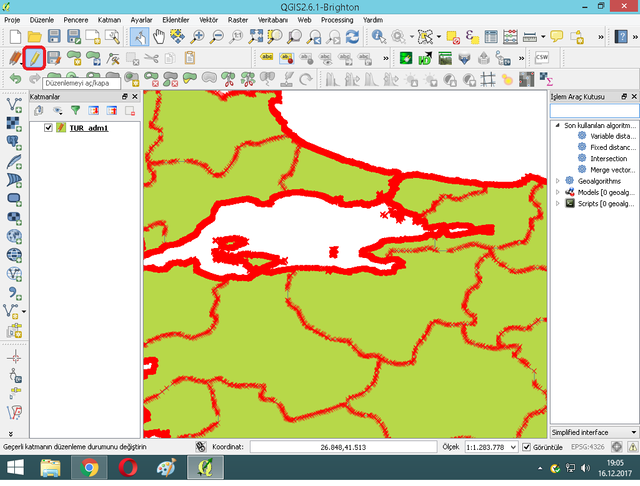Screen dimensions: 640x486
Task: Click the Add PostGIS Layer elephant icon
Action: click(x=14, y=143)
